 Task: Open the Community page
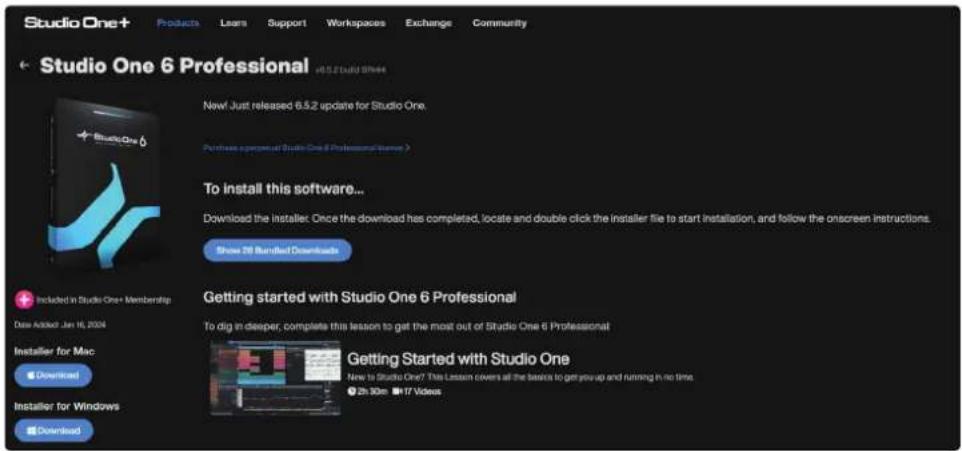tap(499, 23)
